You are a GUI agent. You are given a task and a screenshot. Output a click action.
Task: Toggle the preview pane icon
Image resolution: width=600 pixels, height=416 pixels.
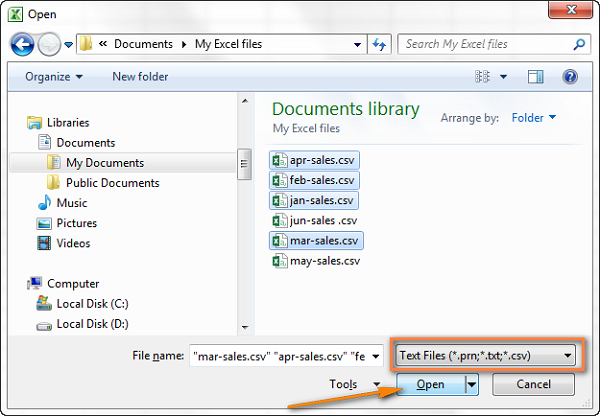pyautogui.click(x=536, y=77)
